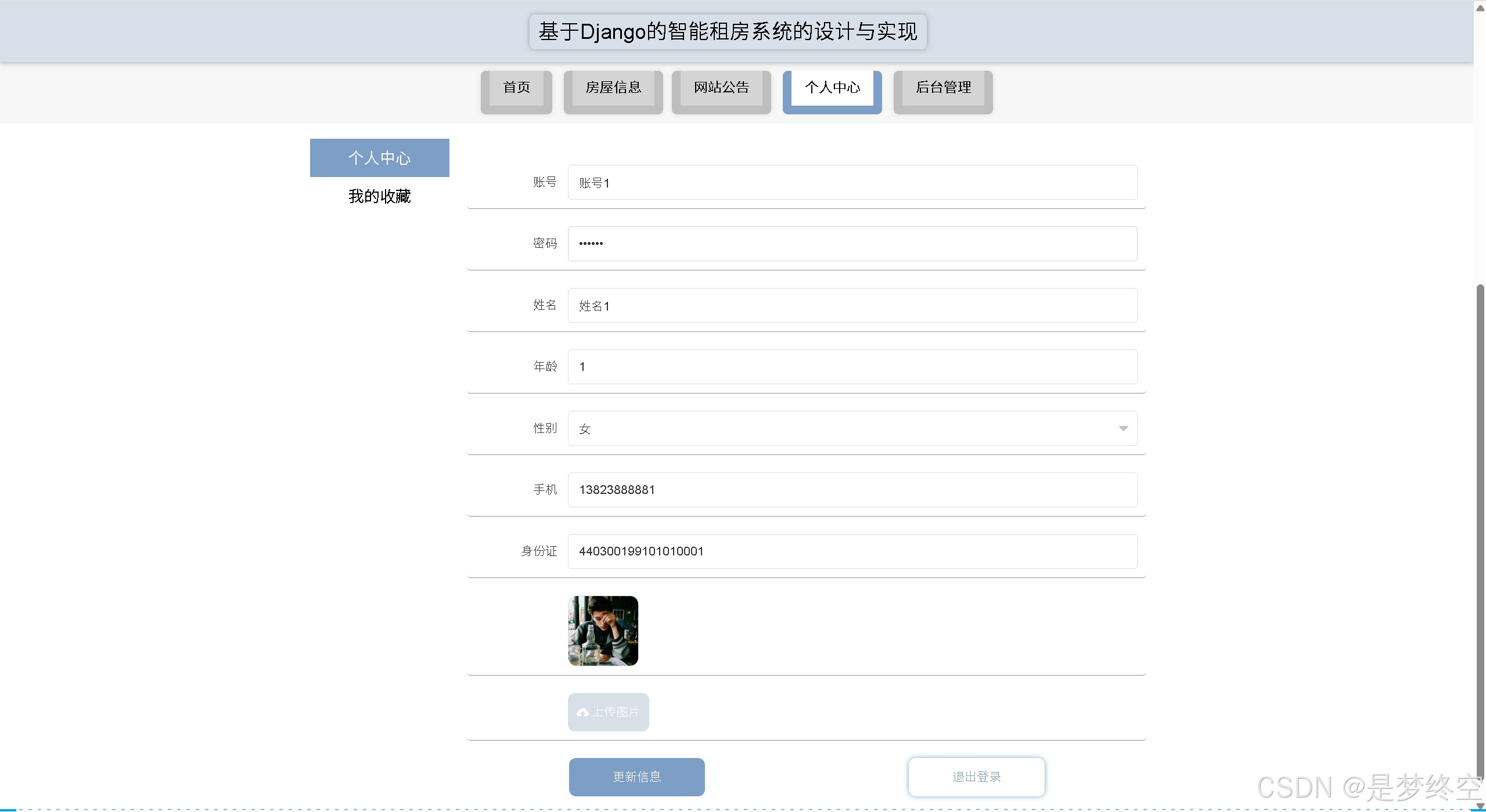Click the profile avatar thumbnail
This screenshot has height=812, width=1486.
[603, 631]
